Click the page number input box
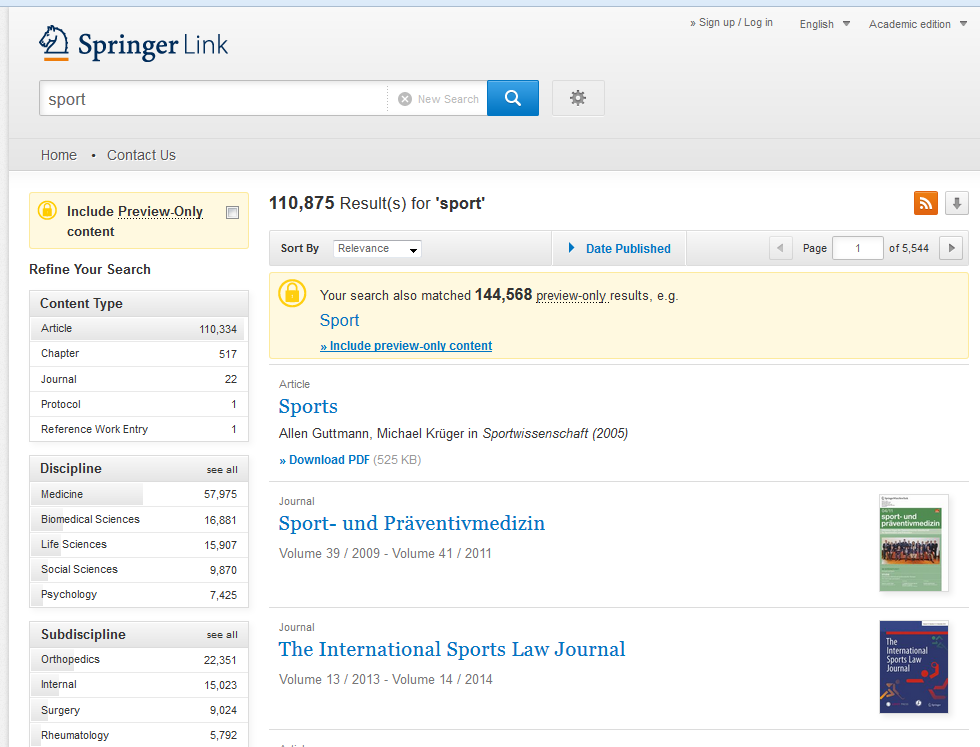The height and width of the screenshot is (747, 980). pyautogui.click(x=858, y=248)
